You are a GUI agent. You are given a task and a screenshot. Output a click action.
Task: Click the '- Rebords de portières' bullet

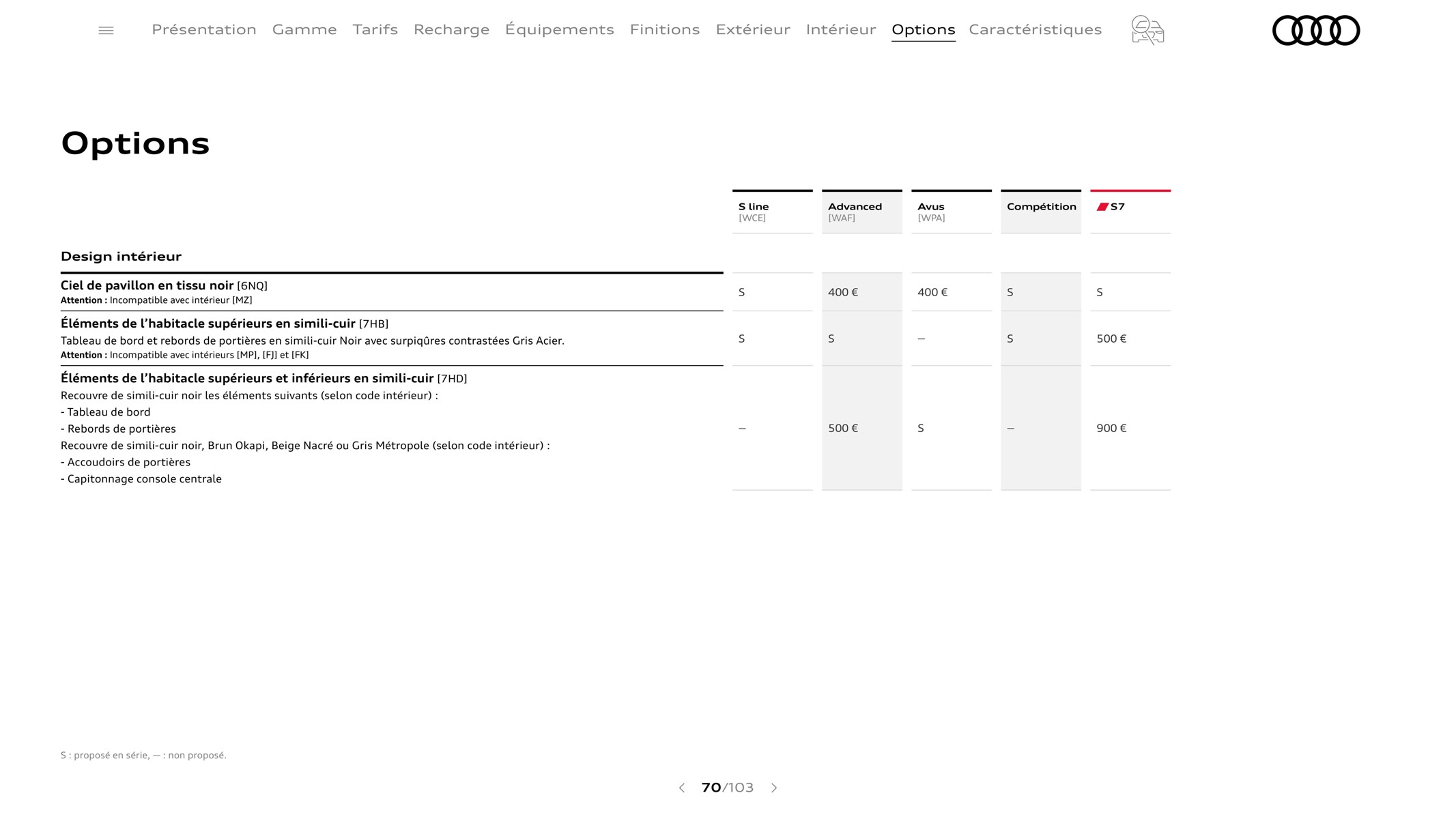pyautogui.click(x=118, y=429)
